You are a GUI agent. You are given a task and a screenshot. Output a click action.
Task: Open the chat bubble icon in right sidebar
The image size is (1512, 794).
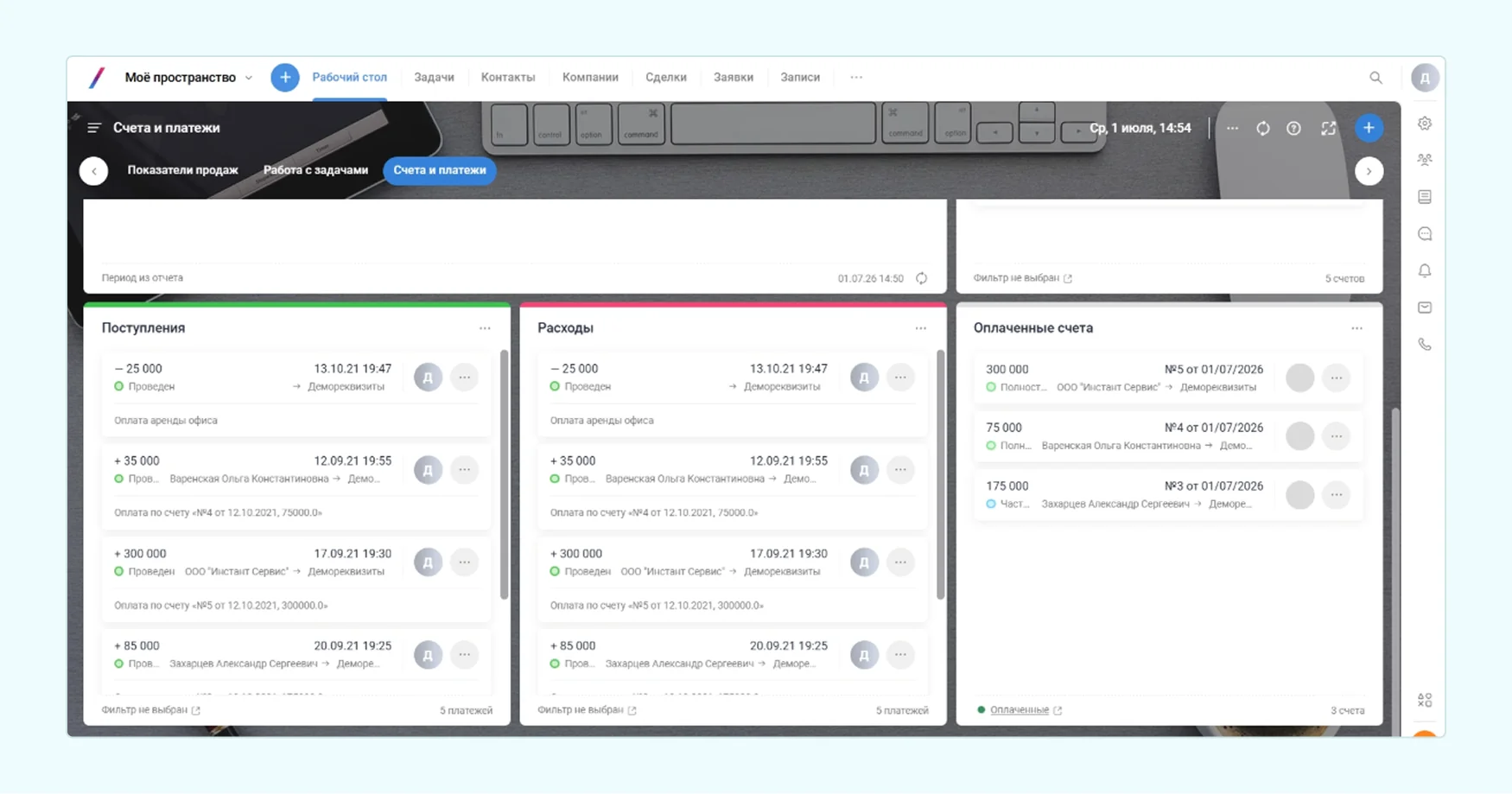1425,234
